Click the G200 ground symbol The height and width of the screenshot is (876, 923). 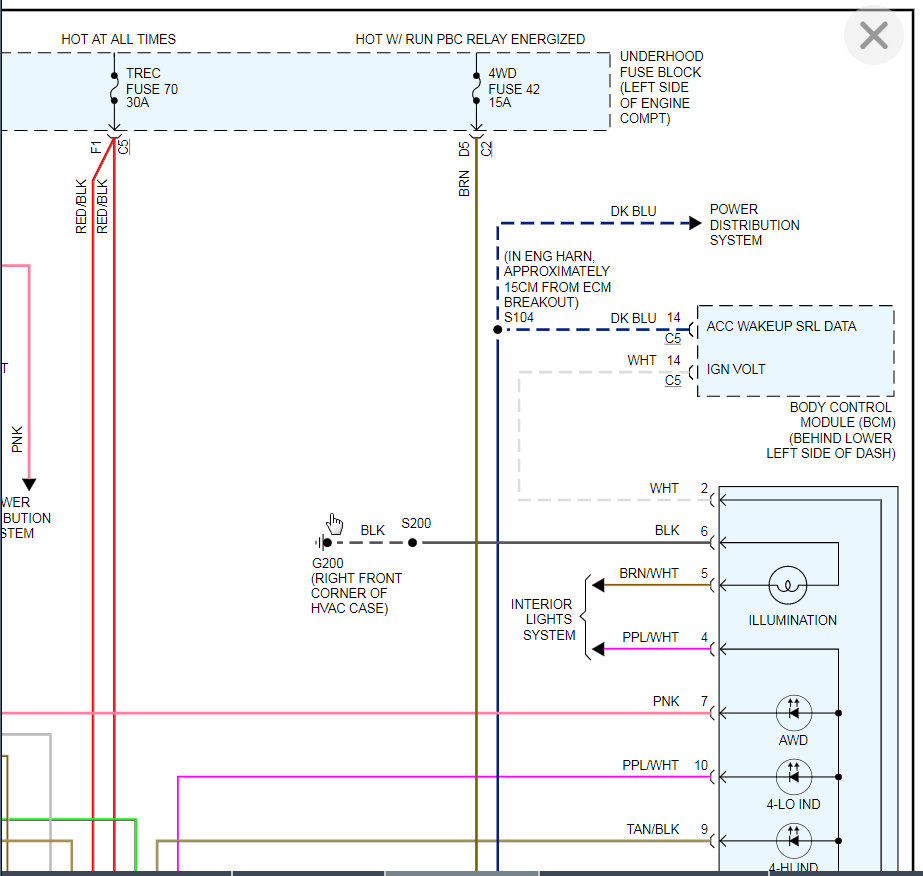(323, 543)
